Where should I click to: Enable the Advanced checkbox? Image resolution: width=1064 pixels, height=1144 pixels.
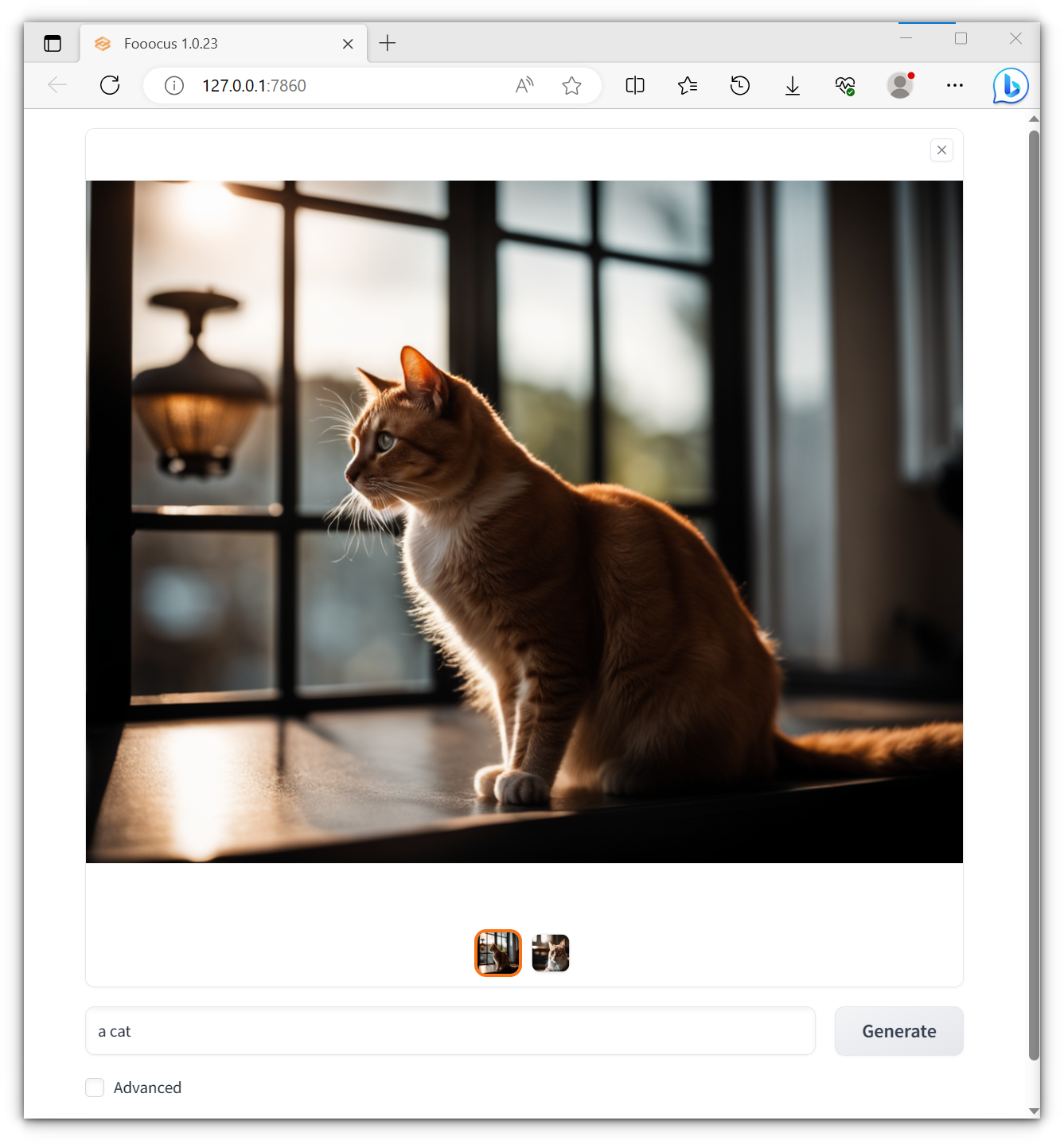[x=95, y=1088]
